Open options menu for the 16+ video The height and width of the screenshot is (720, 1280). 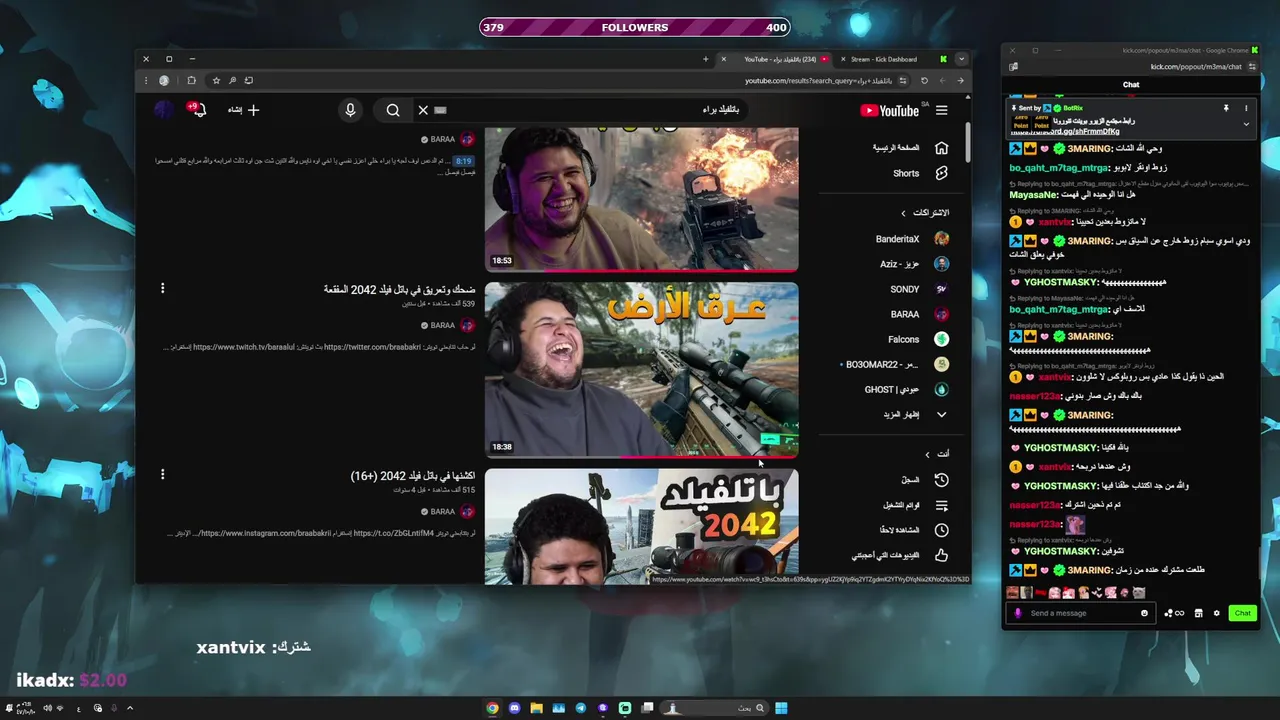pyautogui.click(x=162, y=475)
